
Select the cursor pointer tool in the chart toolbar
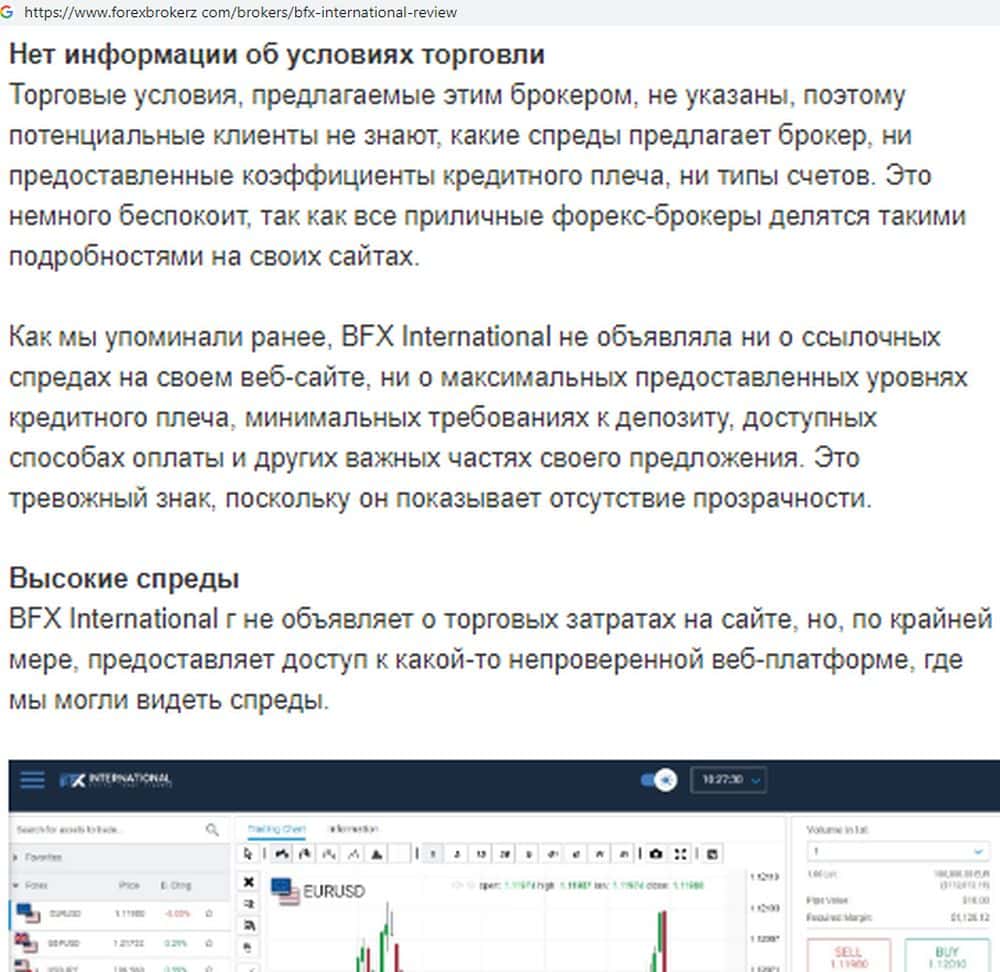tap(248, 853)
